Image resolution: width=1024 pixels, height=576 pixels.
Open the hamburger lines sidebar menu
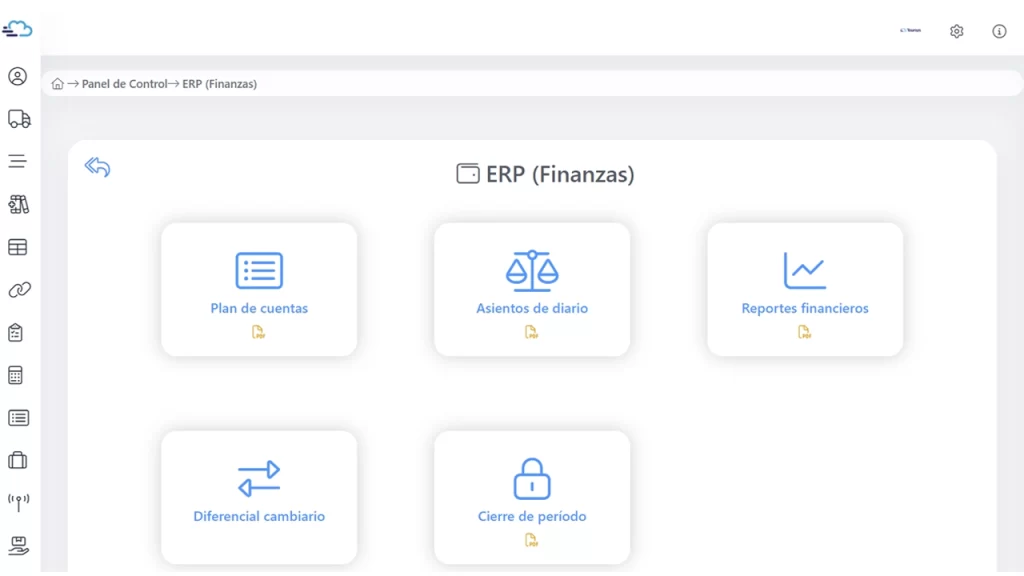click(x=18, y=161)
